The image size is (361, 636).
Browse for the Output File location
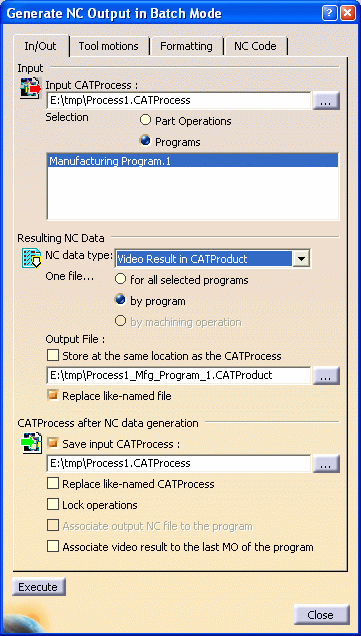(326, 376)
